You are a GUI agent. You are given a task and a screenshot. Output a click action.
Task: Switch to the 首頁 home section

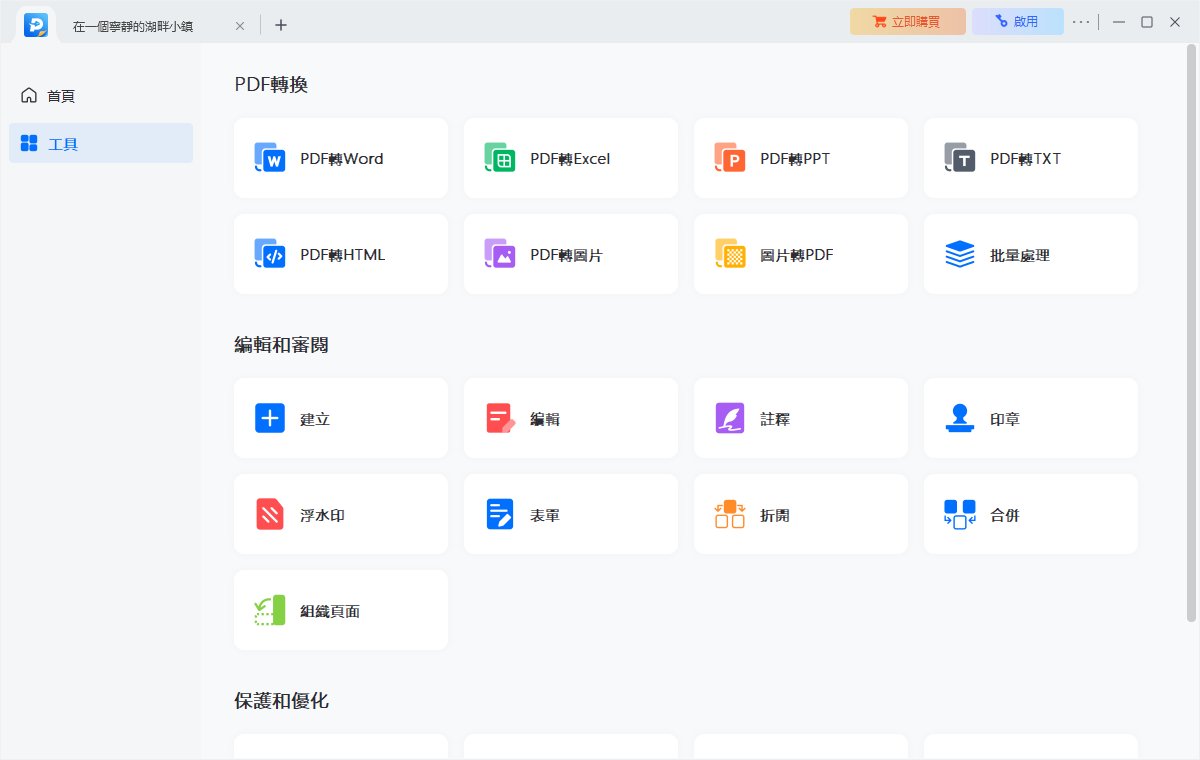point(62,95)
